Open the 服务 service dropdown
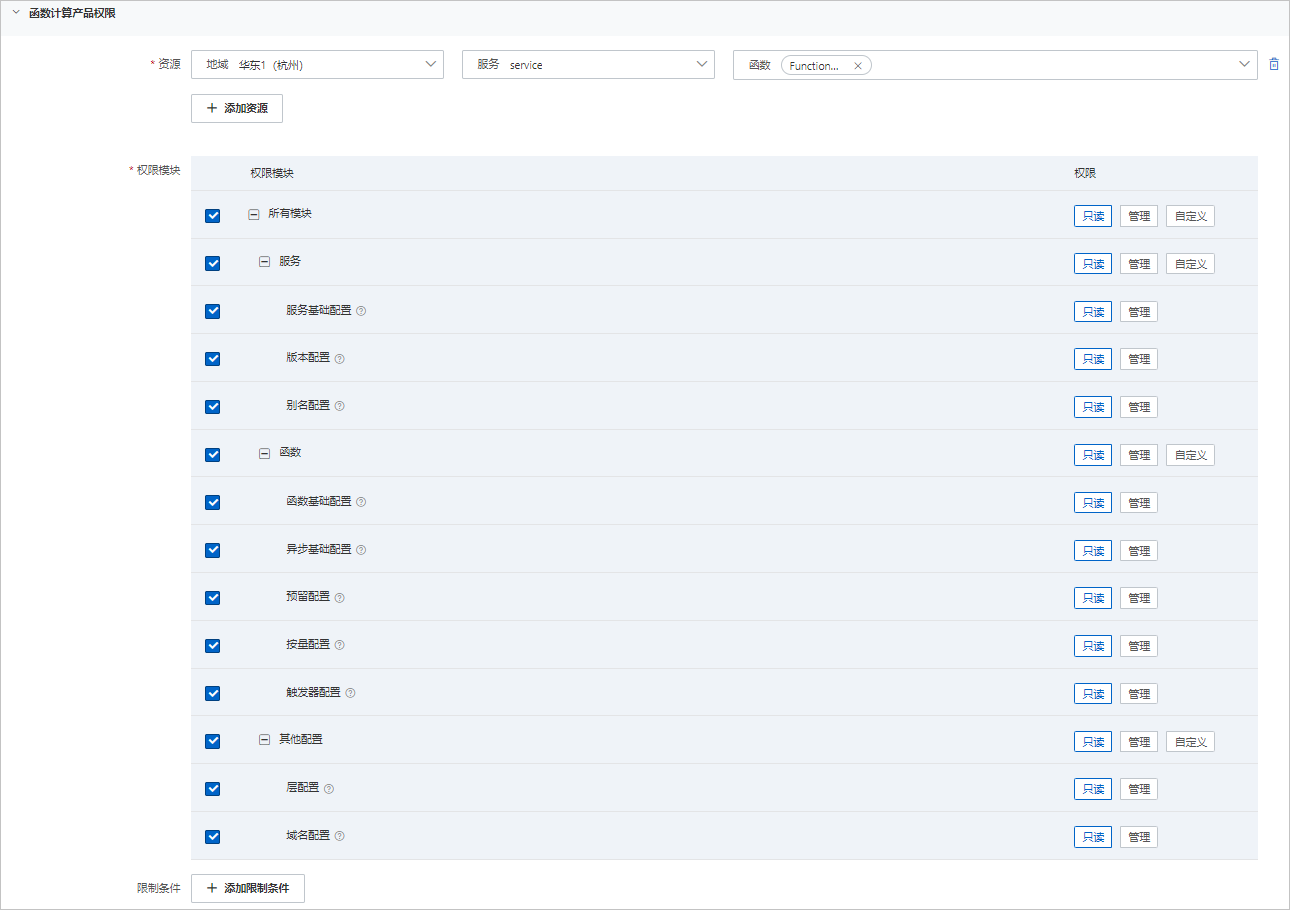 pyautogui.click(x=588, y=64)
